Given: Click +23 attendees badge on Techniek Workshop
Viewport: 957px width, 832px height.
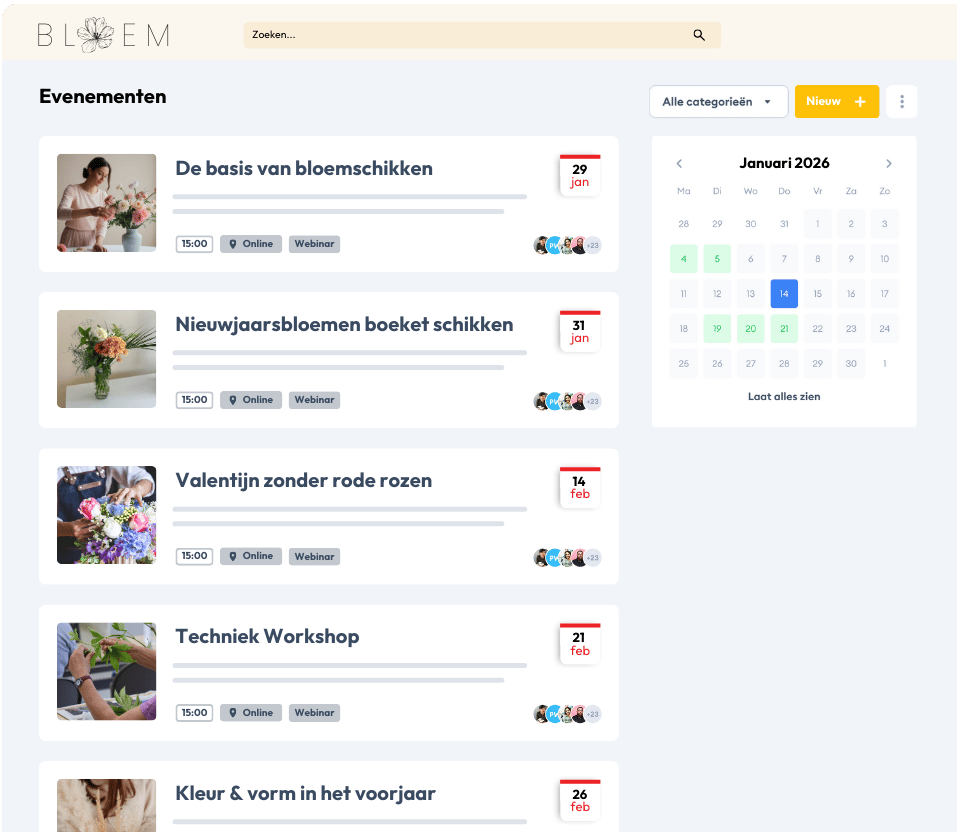Looking at the screenshot, I should (593, 714).
